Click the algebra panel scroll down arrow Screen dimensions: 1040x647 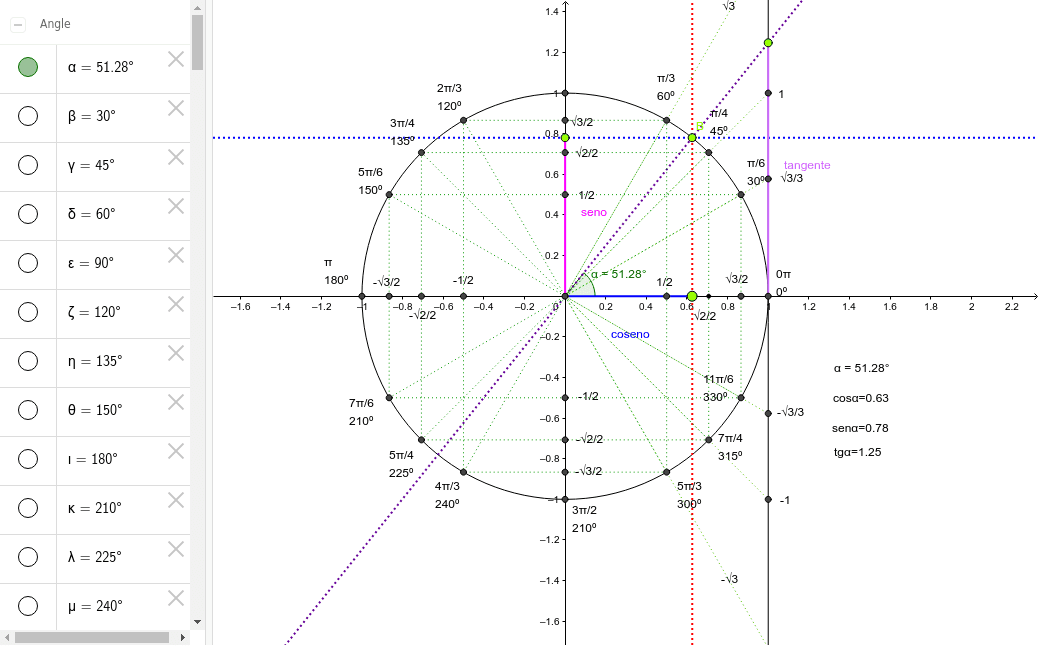pyautogui.click(x=197, y=622)
